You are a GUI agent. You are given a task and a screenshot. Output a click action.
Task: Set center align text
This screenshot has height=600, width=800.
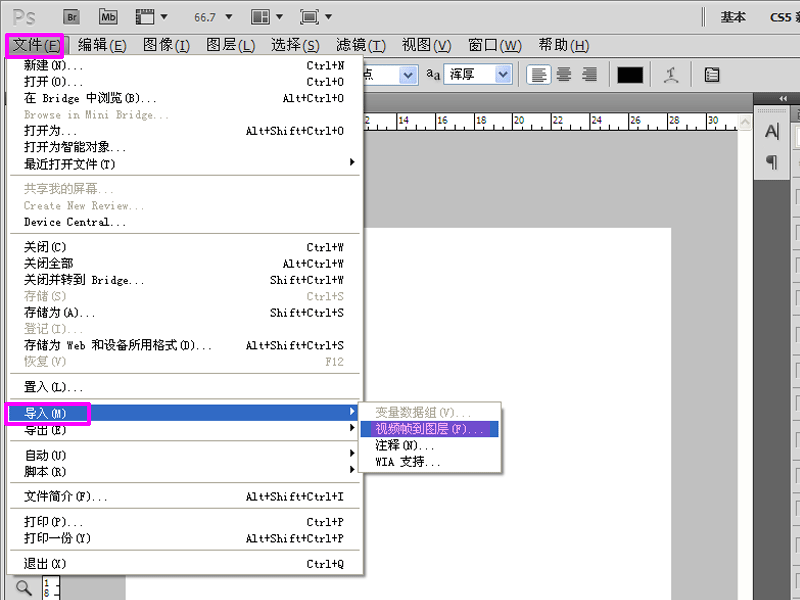[x=564, y=75]
